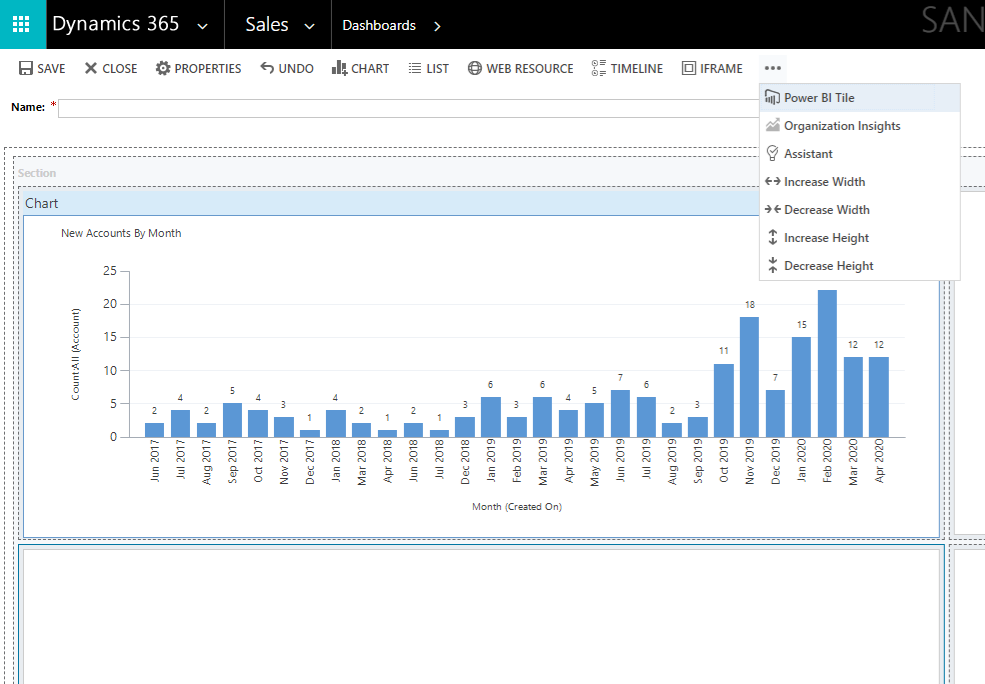Viewport: 985px width, 684px height.
Task: Select the Chart component header
Action: [x=389, y=203]
